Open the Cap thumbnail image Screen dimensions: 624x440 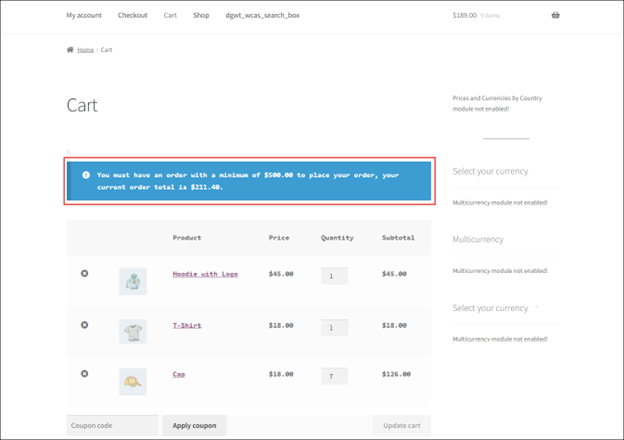[133, 382]
